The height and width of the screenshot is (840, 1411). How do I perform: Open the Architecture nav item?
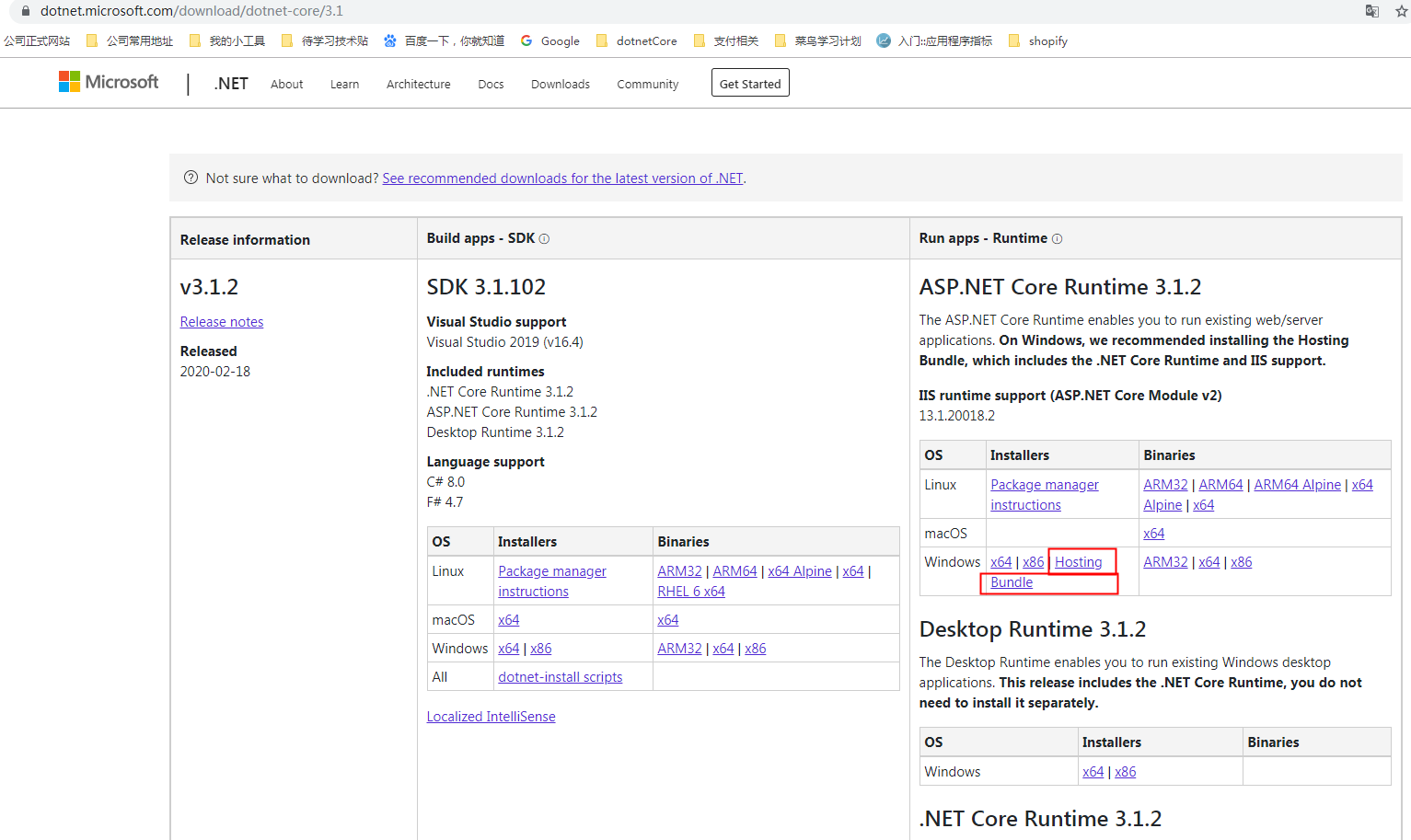[x=418, y=84]
